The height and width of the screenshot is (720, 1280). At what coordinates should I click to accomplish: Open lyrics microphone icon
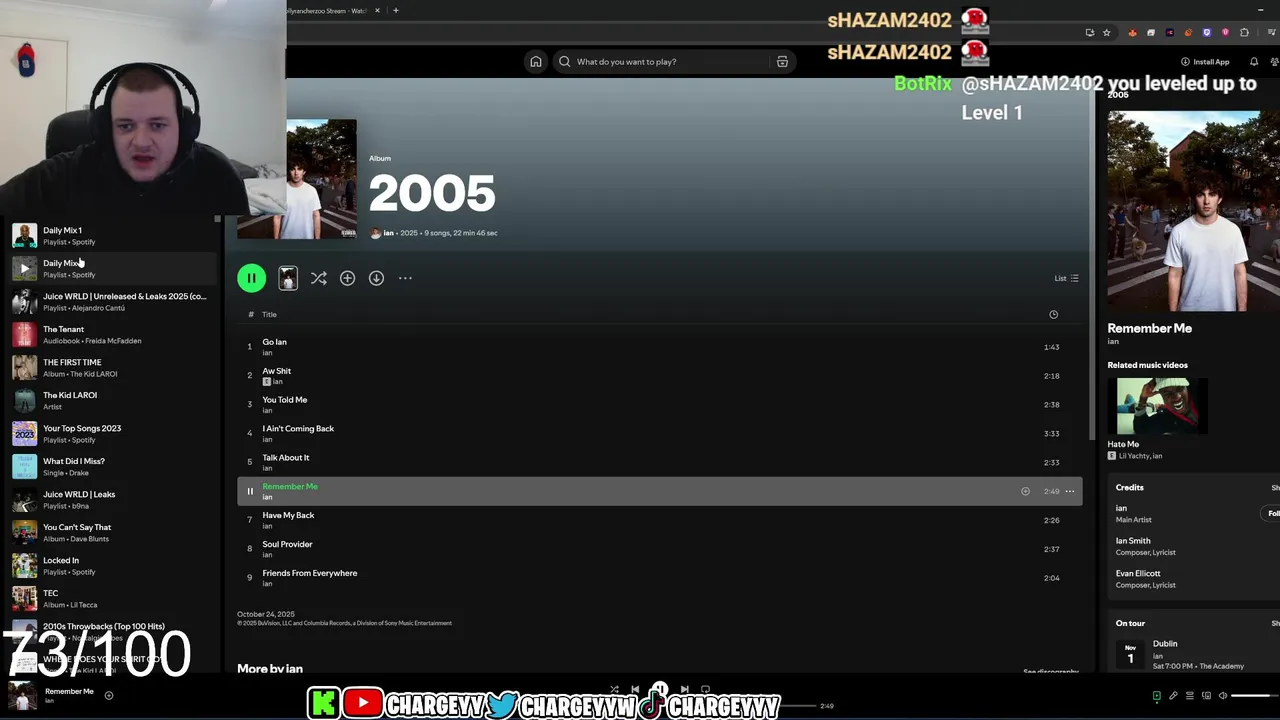coord(1173,696)
